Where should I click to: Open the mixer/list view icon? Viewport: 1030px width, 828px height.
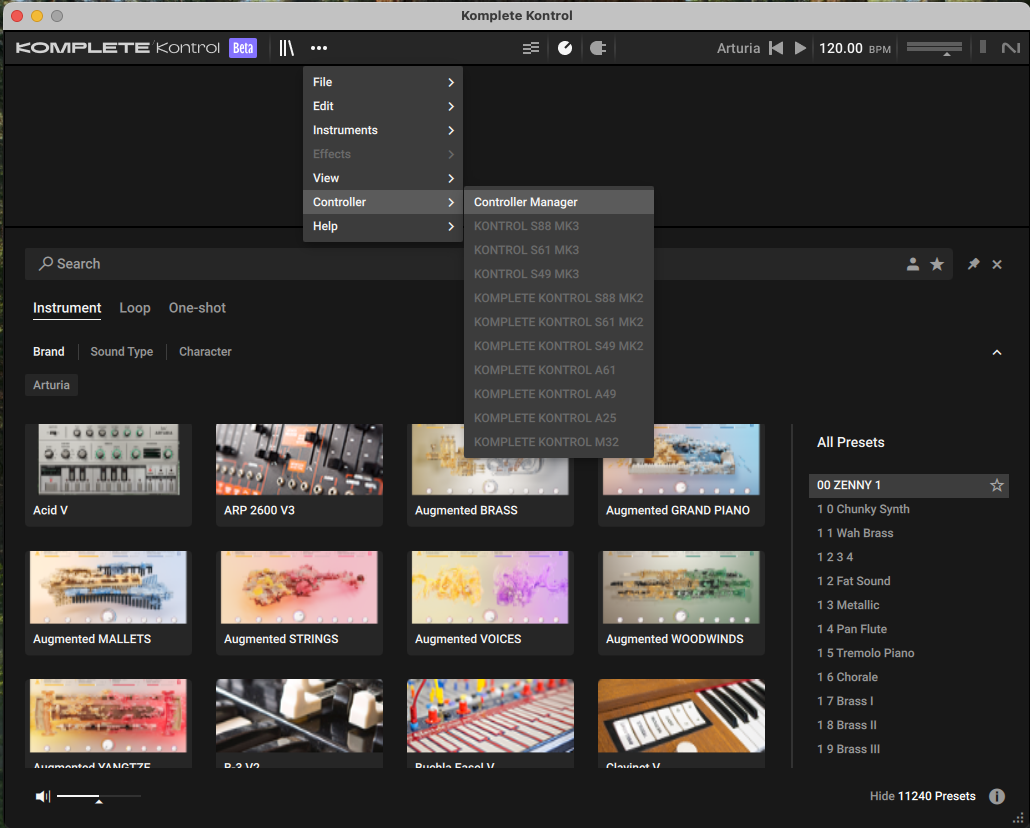[531, 48]
